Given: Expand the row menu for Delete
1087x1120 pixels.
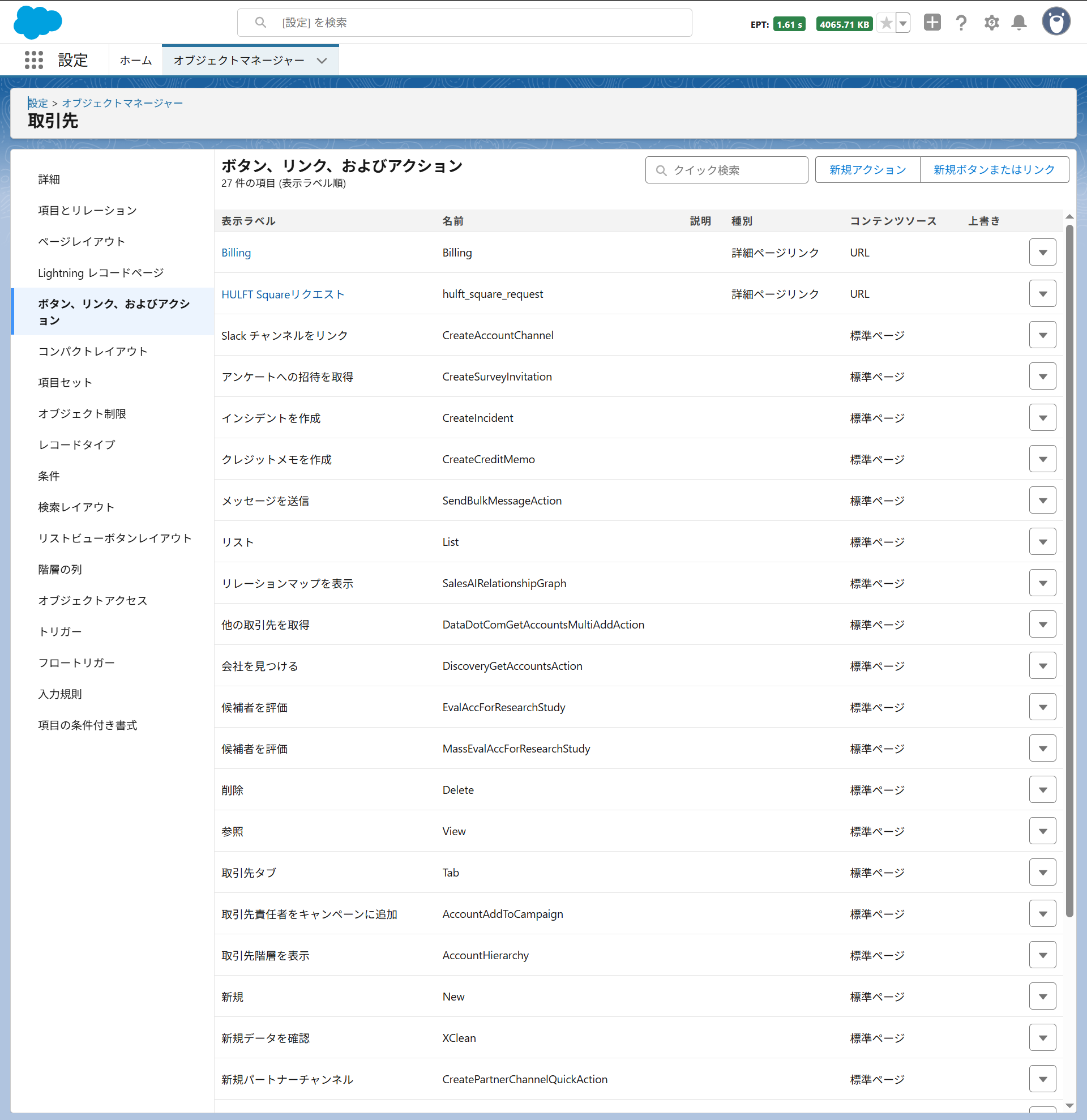Looking at the screenshot, I should pyautogui.click(x=1042, y=790).
